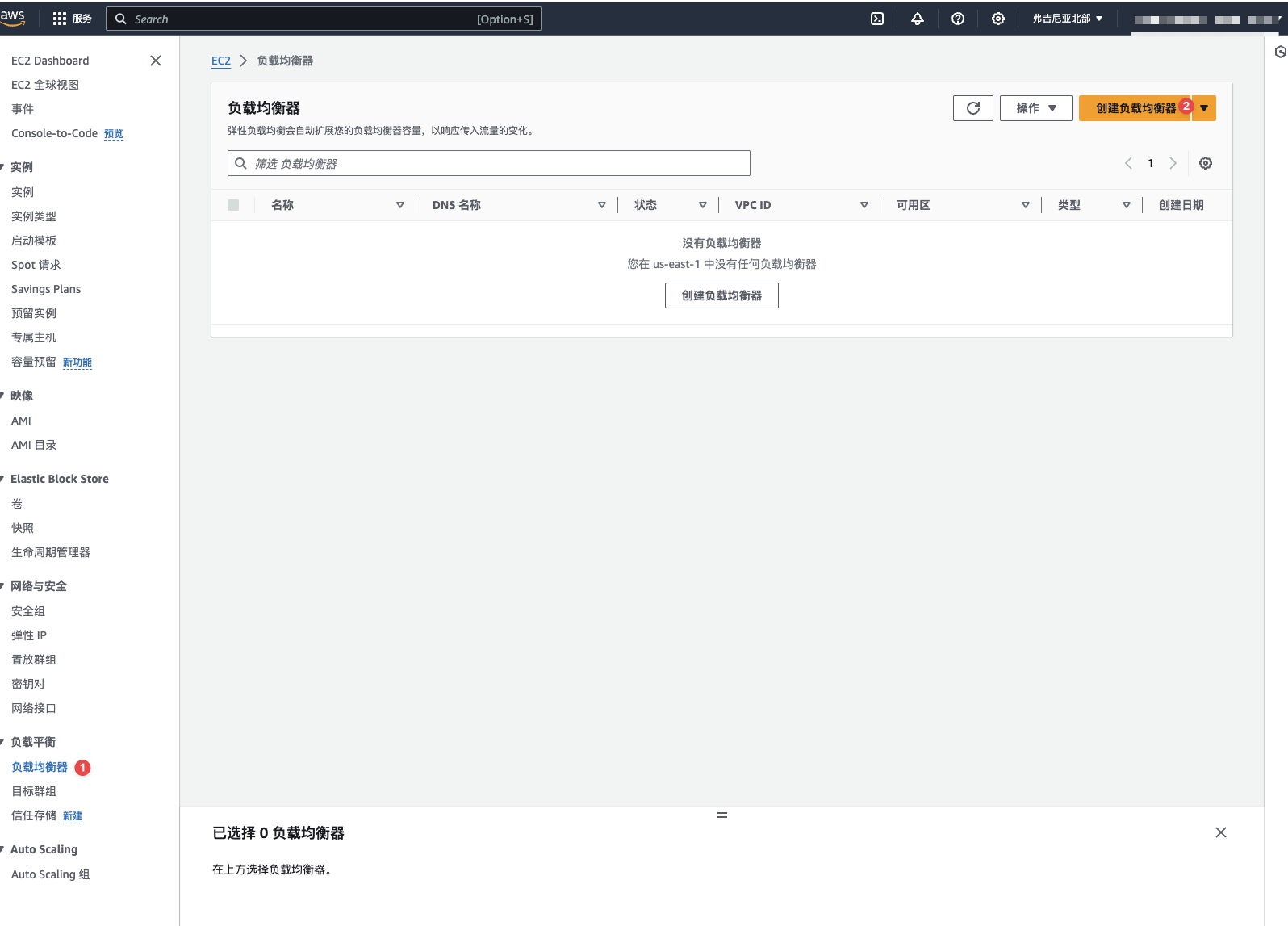Go to previous page arrow
Viewport: 1288px width, 926px height.
(1128, 163)
